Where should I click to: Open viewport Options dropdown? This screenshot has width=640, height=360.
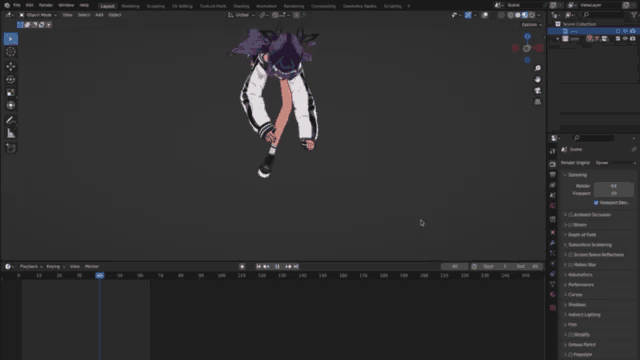[x=531, y=24]
